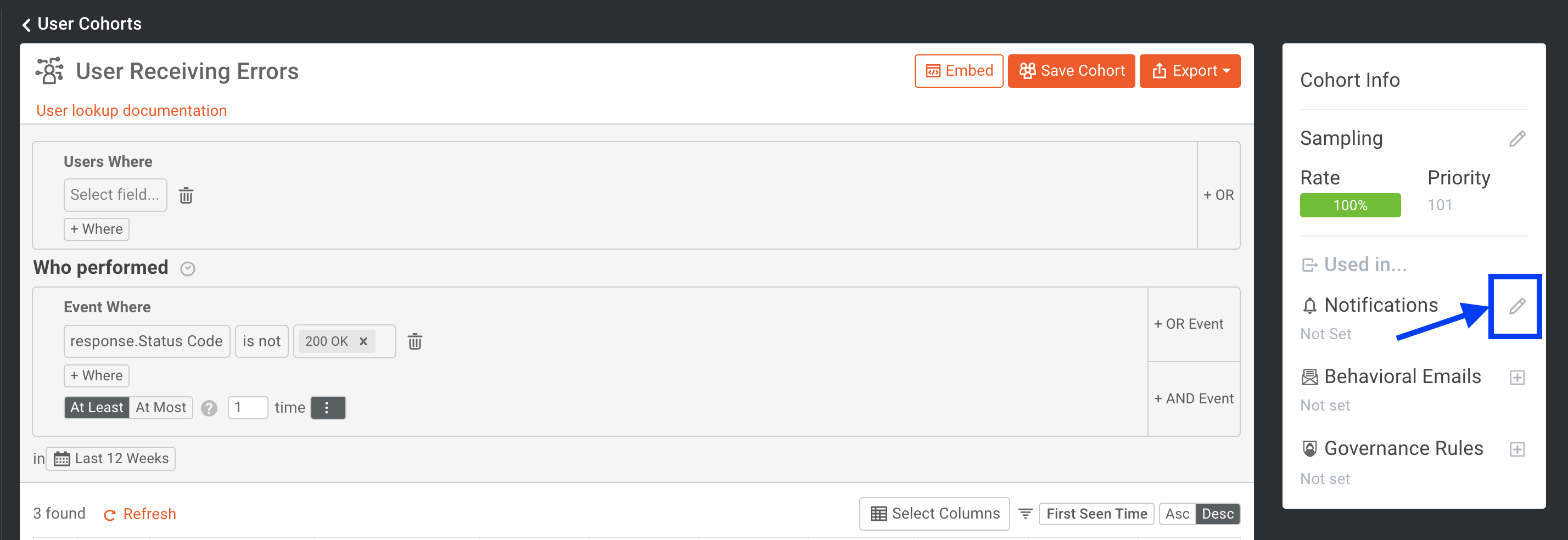Click the 100% sampling rate bar
Viewport: 1568px width, 540px height.
pyautogui.click(x=1349, y=206)
